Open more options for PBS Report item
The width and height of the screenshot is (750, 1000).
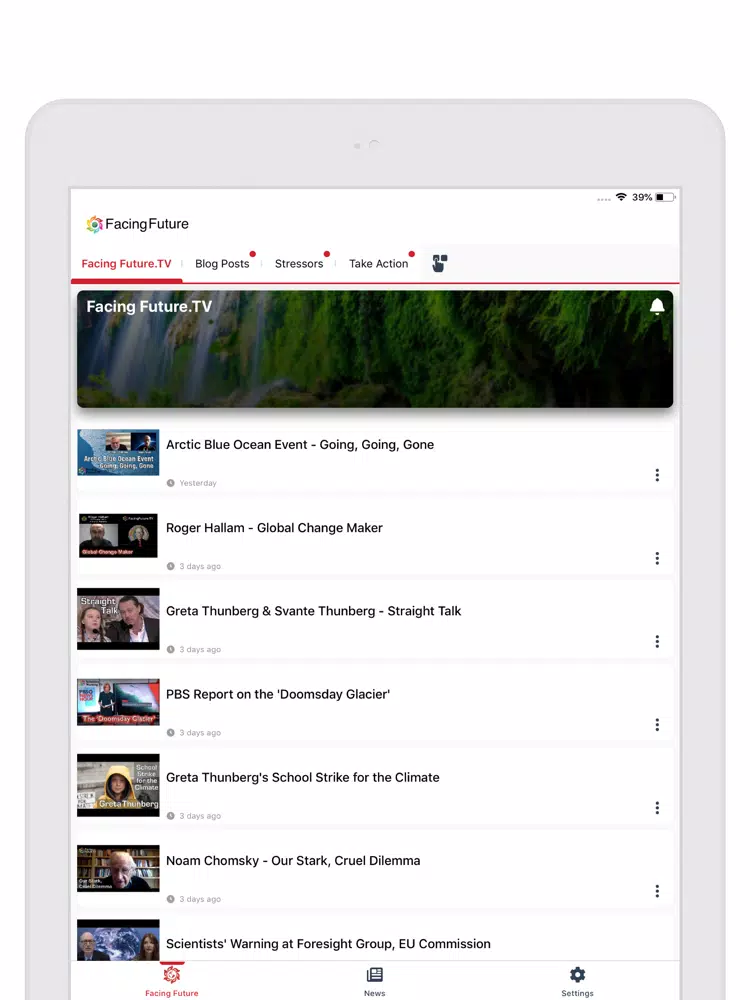(x=657, y=725)
